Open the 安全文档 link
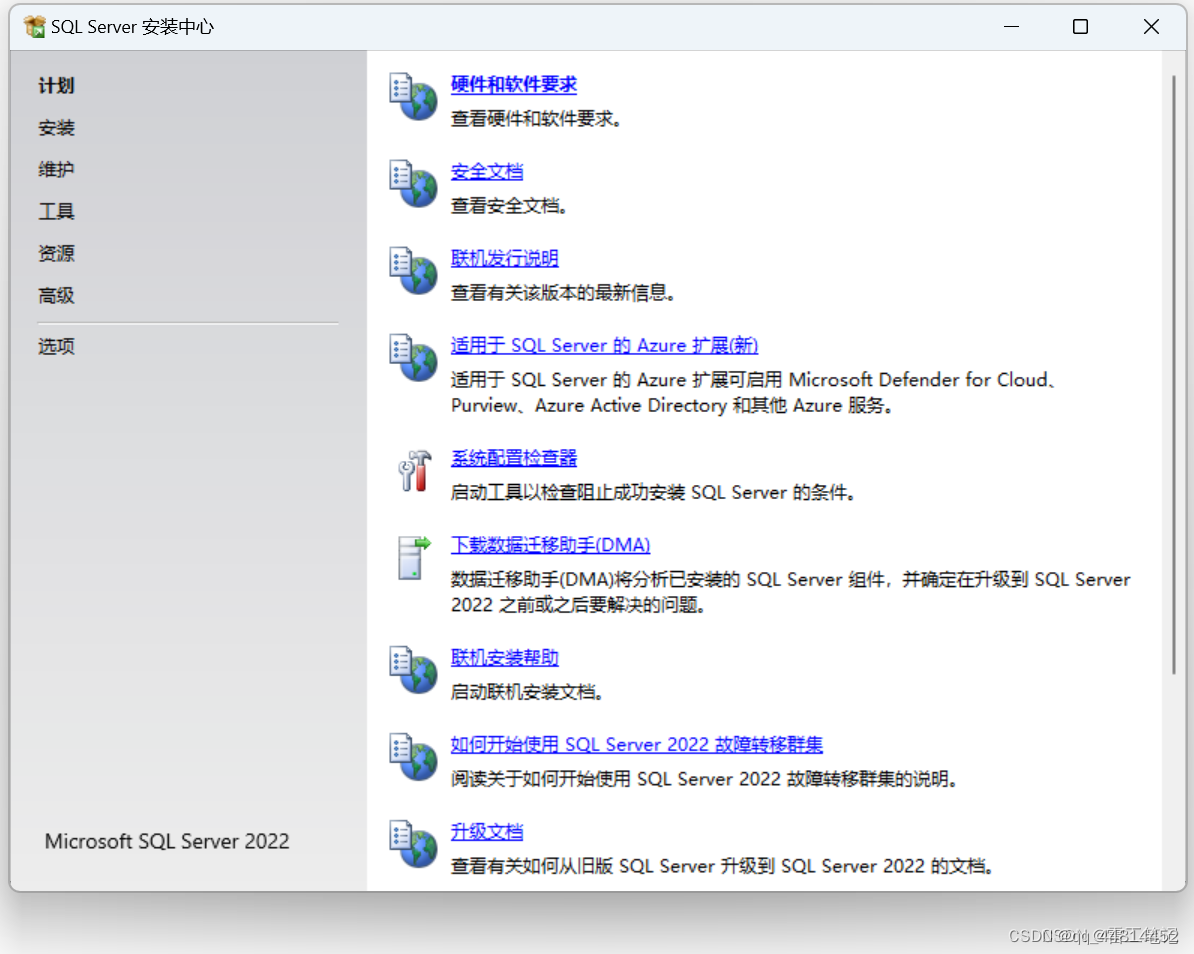The image size is (1194, 954). [x=487, y=171]
